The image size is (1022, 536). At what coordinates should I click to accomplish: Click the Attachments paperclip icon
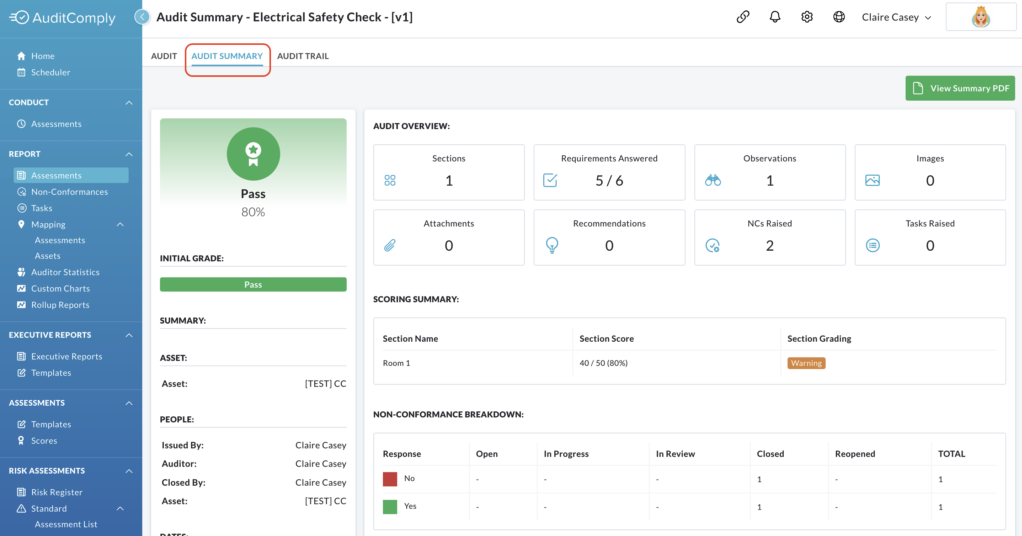(x=390, y=245)
